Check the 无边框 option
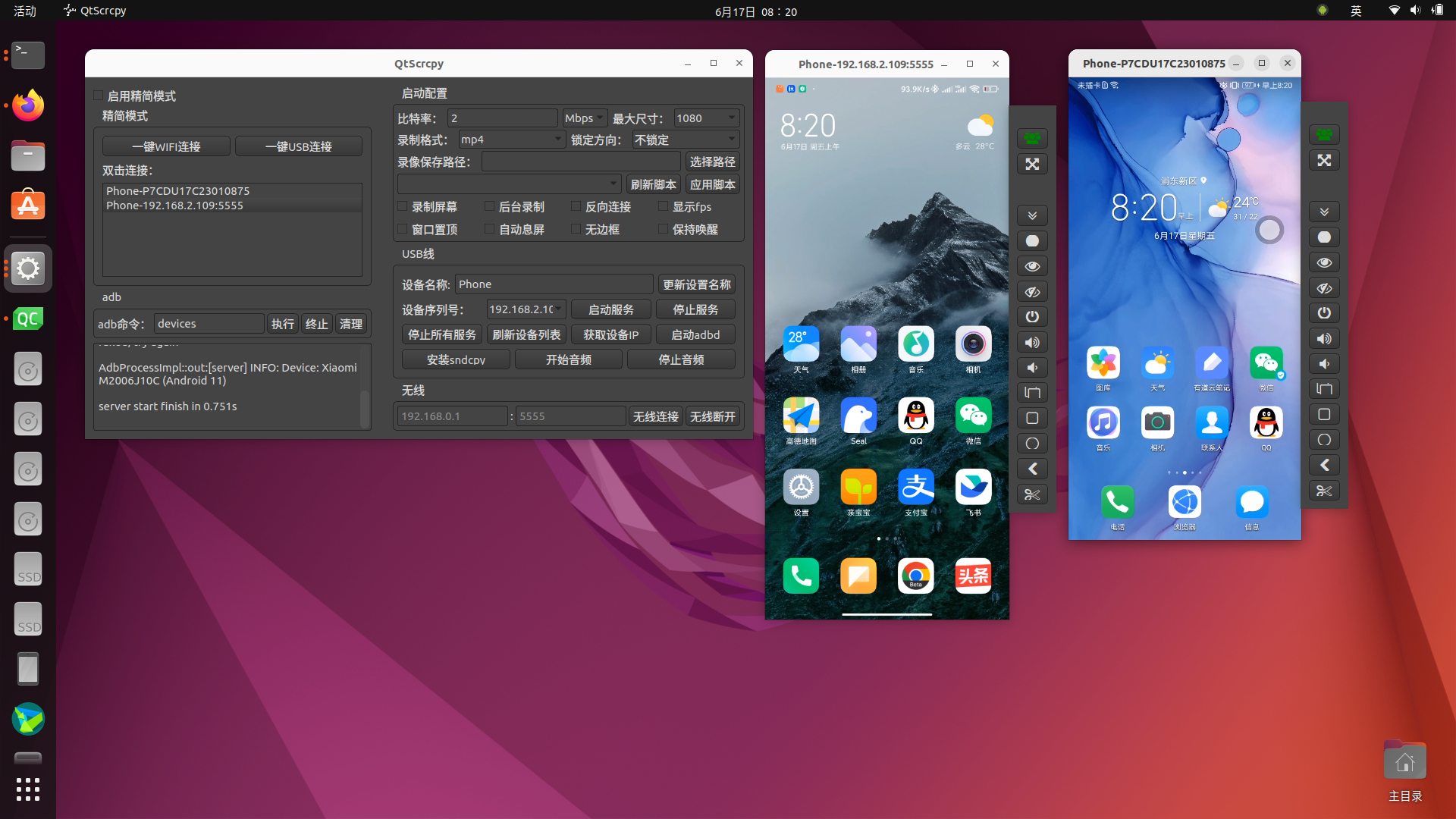This screenshot has height=819, width=1456. click(x=576, y=229)
